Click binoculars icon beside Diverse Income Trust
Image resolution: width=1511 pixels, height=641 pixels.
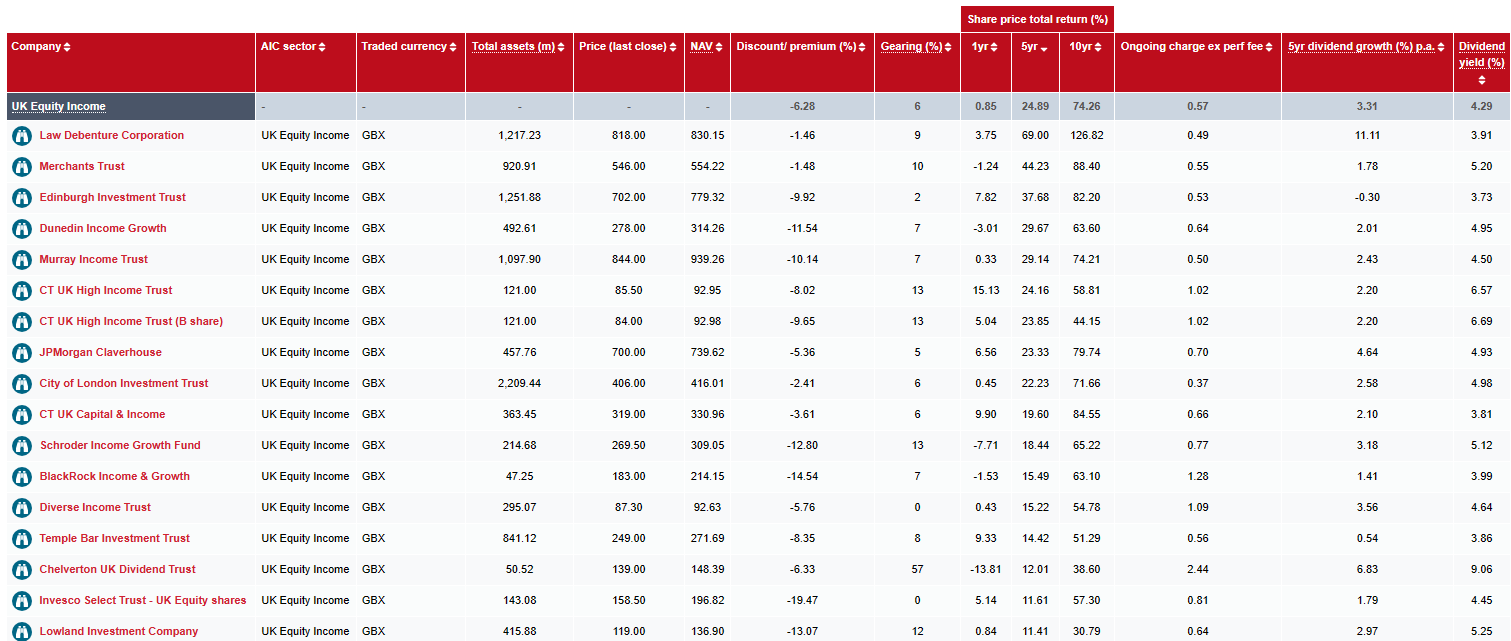point(22,508)
